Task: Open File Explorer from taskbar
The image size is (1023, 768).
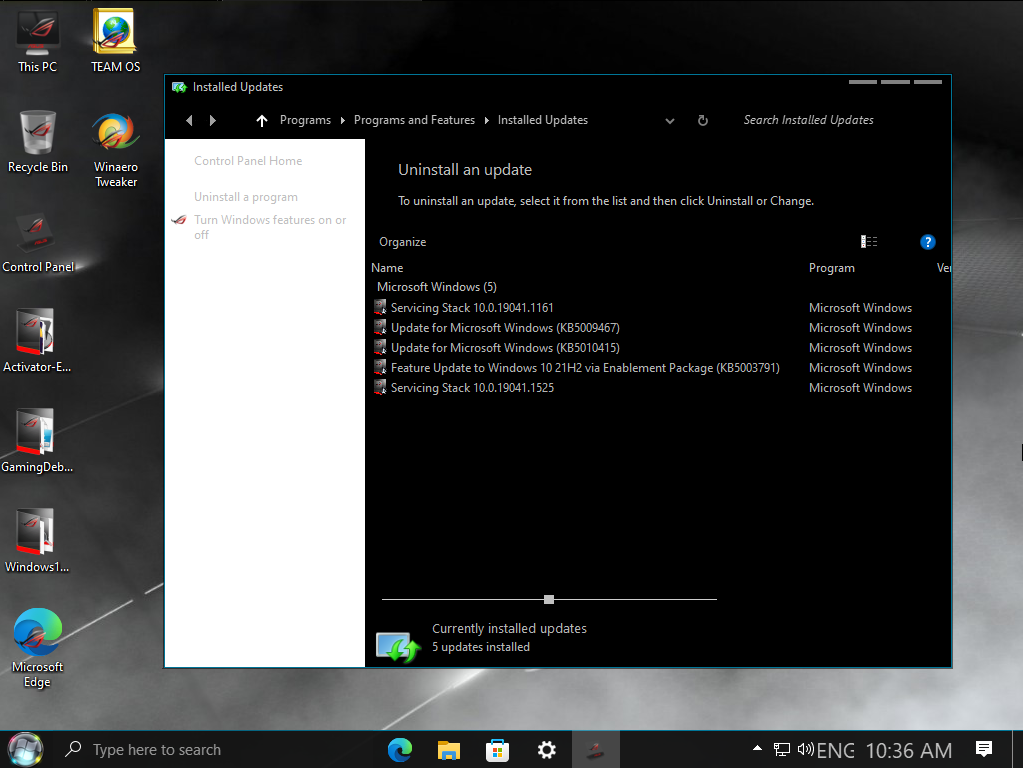Action: click(x=449, y=750)
